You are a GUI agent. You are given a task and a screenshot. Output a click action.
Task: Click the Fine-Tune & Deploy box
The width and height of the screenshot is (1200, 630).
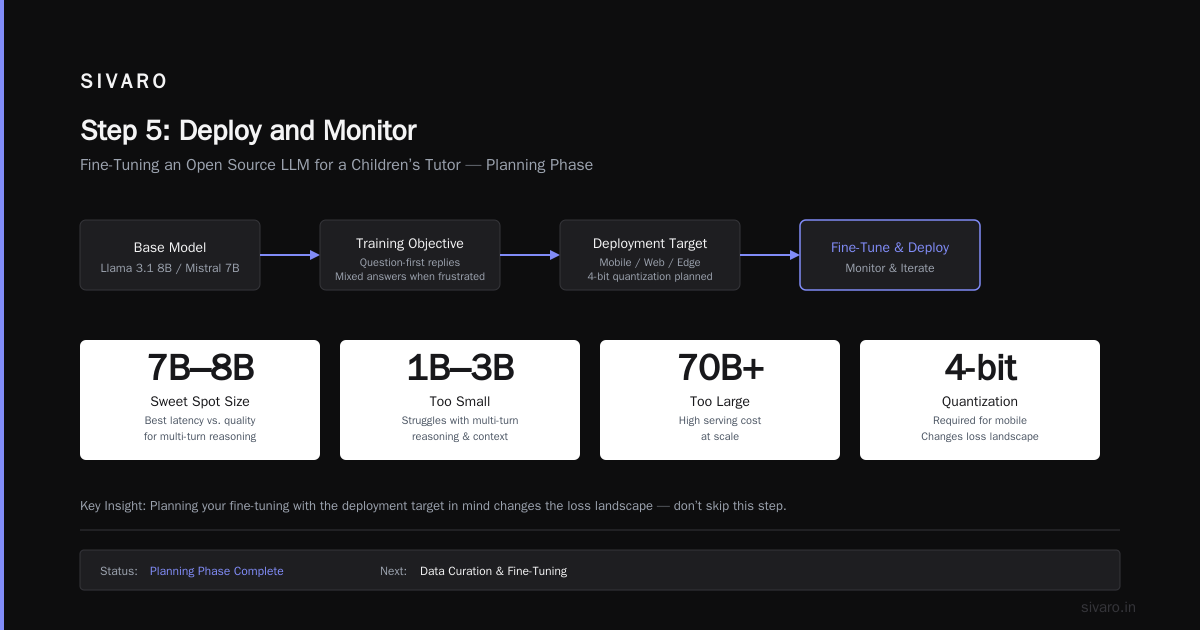[x=890, y=255]
